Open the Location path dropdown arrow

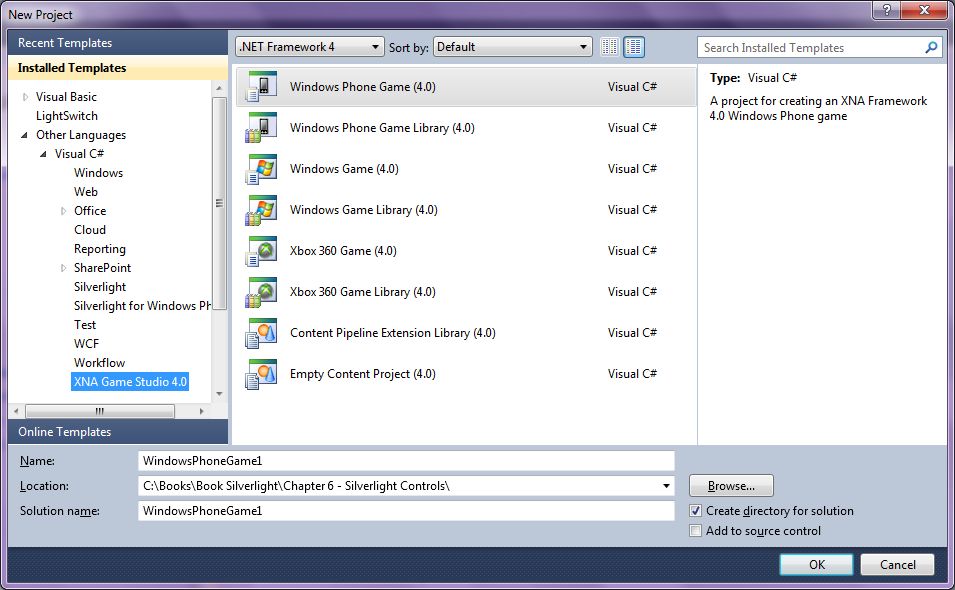[666, 486]
